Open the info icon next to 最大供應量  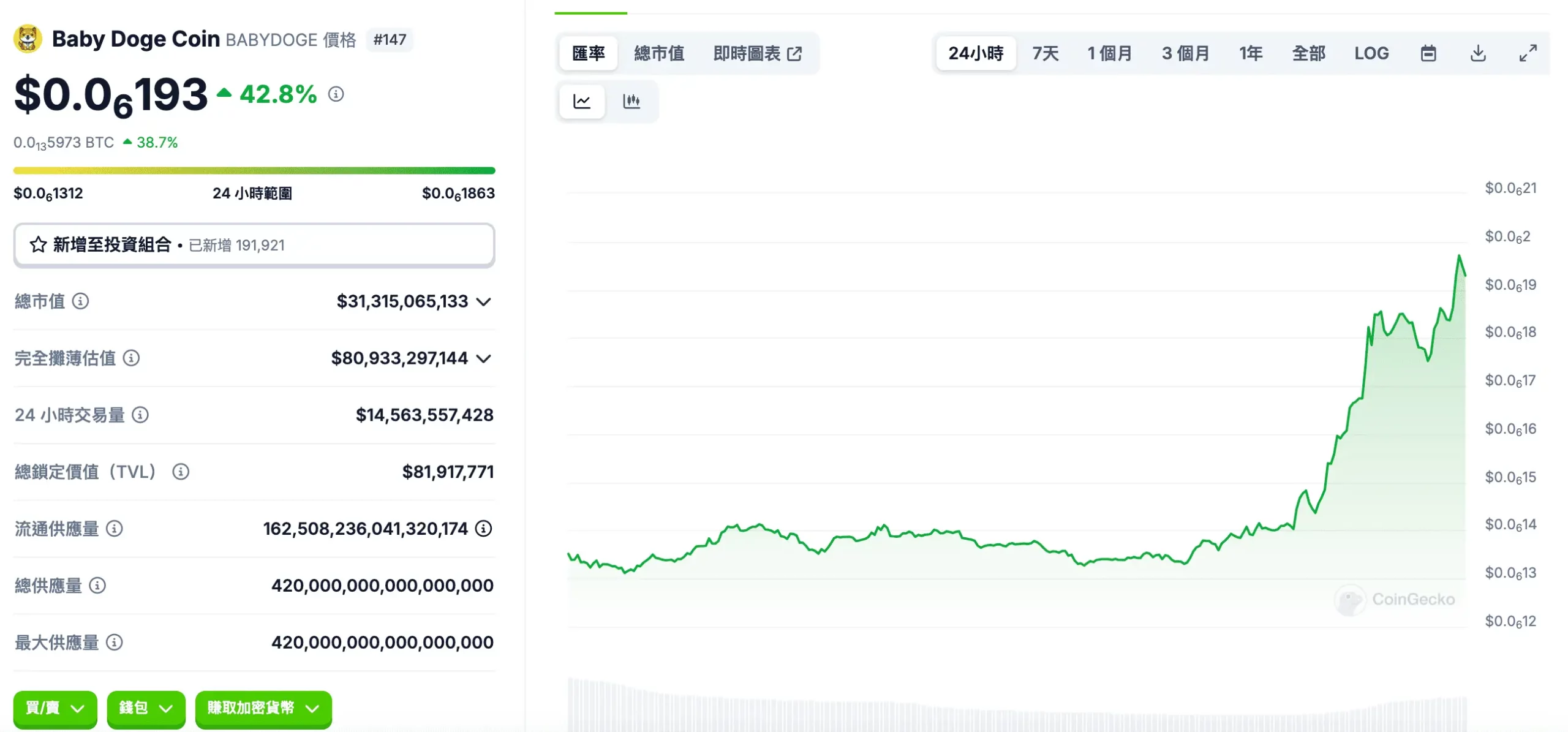pyautogui.click(x=115, y=642)
